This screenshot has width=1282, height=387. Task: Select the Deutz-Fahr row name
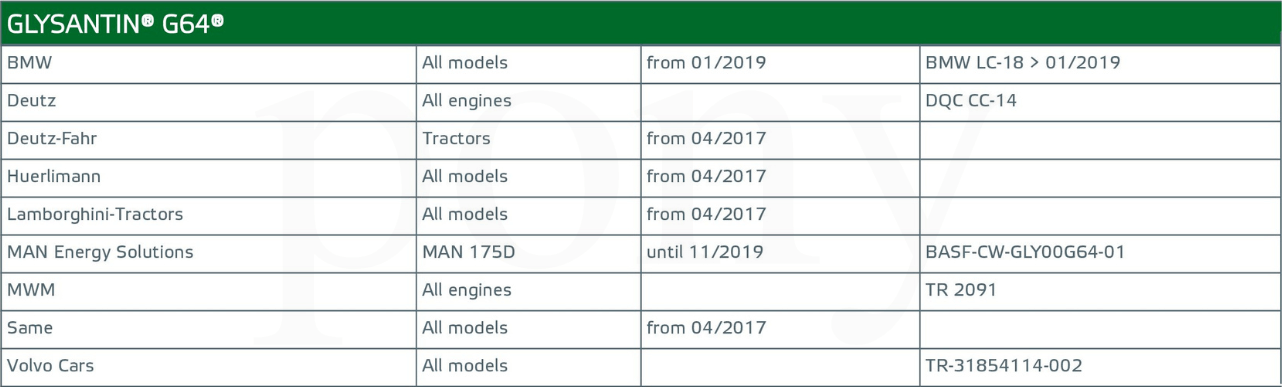208,139
